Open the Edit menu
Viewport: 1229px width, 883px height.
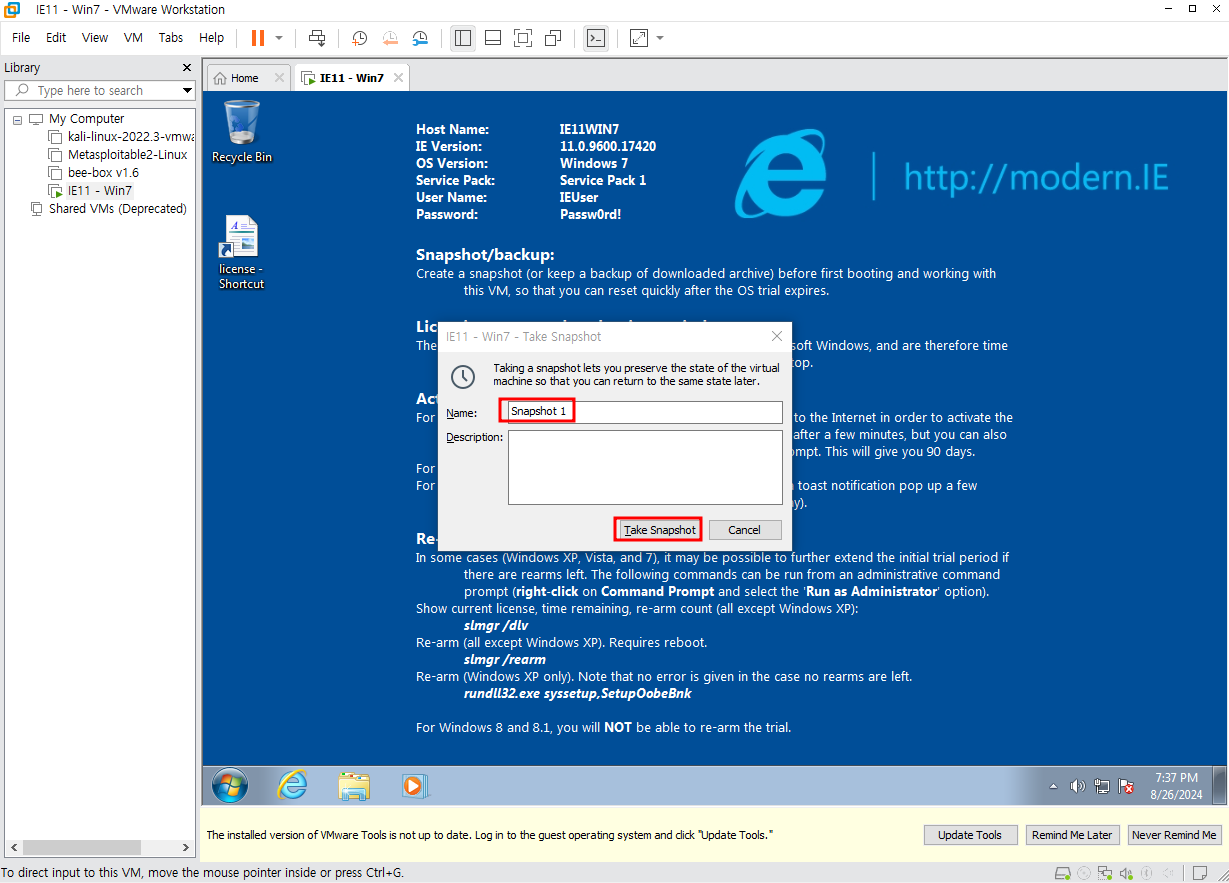coord(56,37)
